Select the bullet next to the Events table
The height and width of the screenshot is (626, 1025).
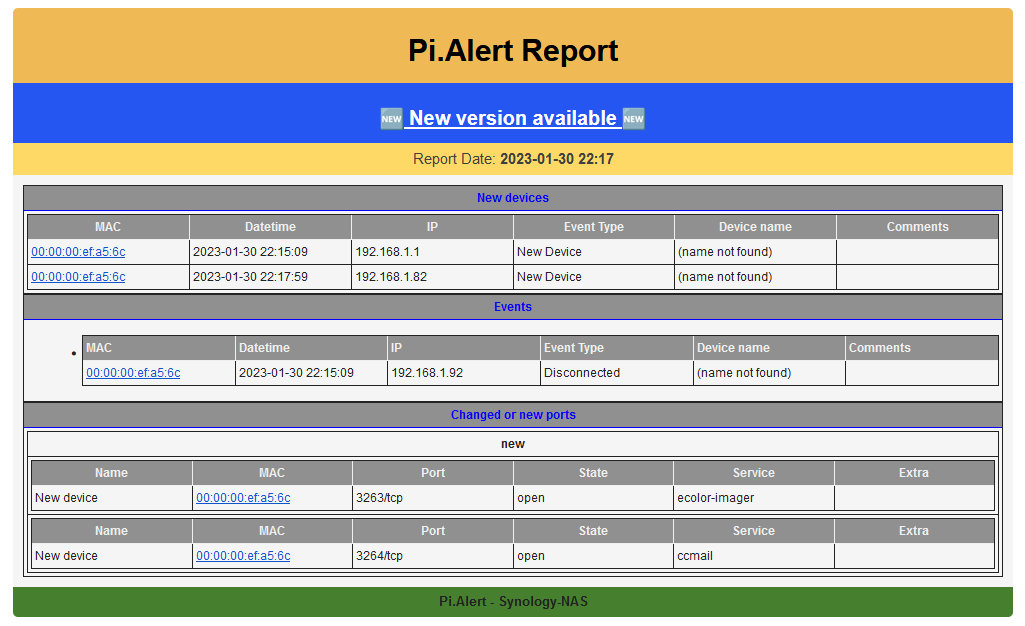73,353
